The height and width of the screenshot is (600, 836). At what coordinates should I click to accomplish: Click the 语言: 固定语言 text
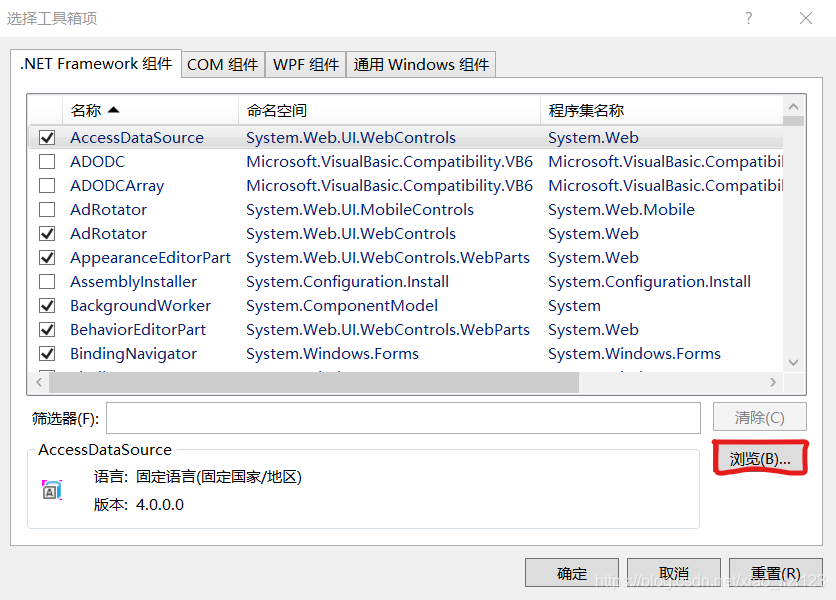pyautogui.click(x=198, y=477)
